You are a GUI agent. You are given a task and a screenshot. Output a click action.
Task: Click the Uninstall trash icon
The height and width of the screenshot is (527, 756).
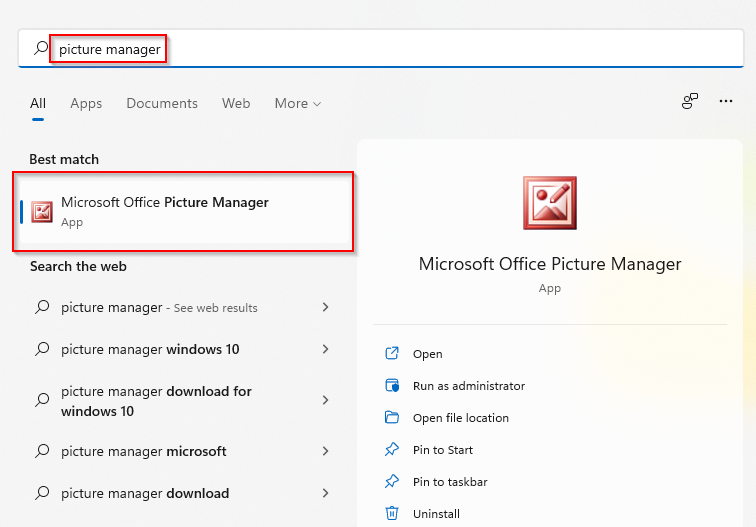click(392, 514)
